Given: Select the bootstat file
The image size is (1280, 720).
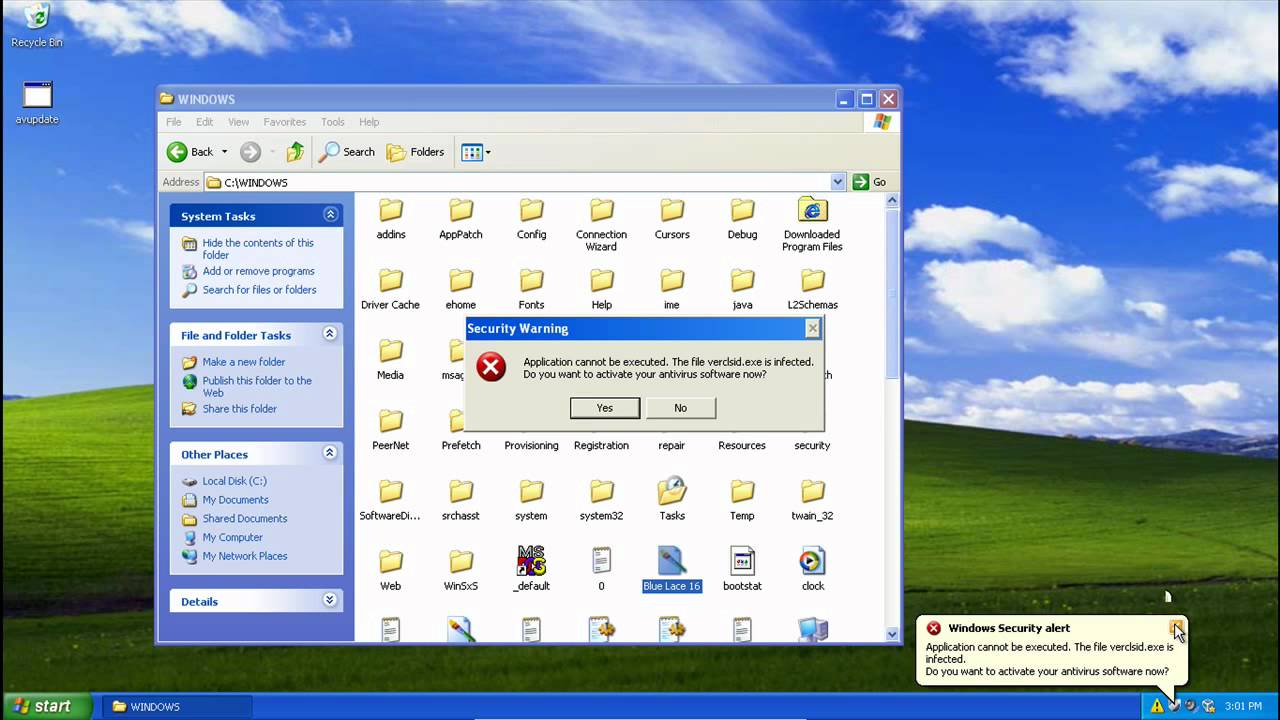Looking at the screenshot, I should click(742, 570).
